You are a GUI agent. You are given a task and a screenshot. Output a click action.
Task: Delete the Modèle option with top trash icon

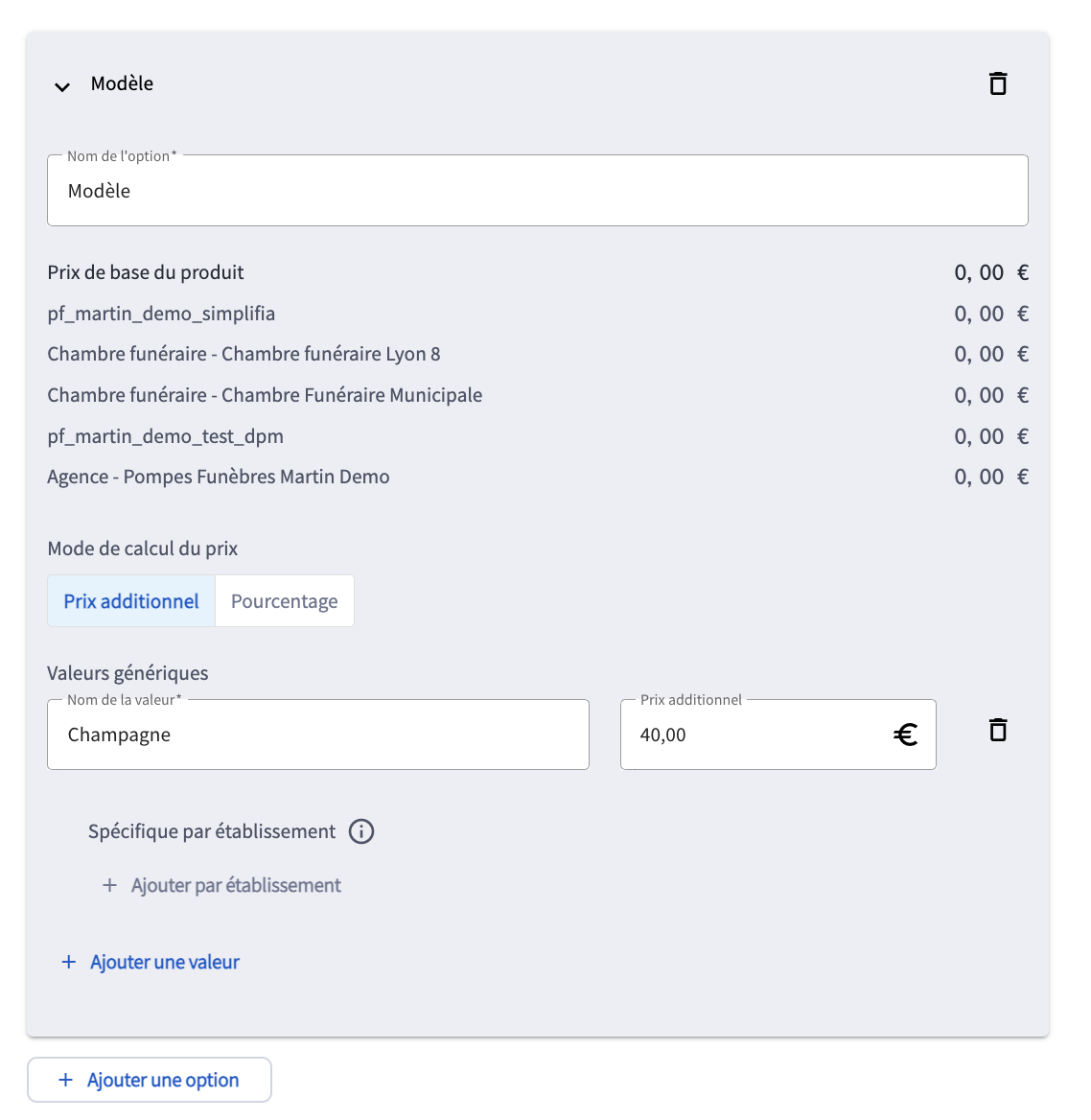coord(998,83)
